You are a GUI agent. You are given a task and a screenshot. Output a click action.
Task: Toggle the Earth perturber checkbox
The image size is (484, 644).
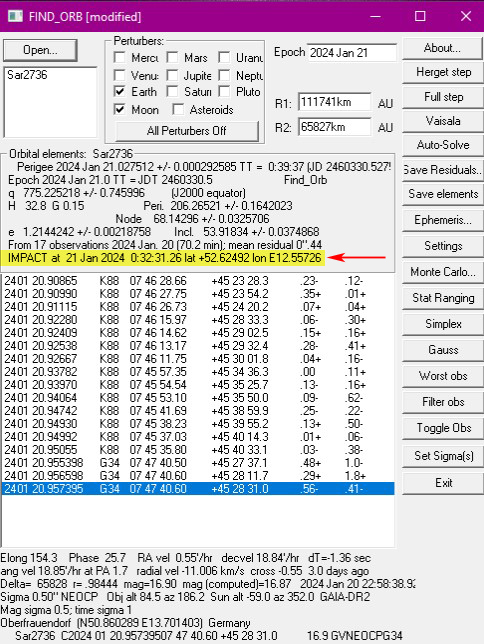tap(120, 92)
